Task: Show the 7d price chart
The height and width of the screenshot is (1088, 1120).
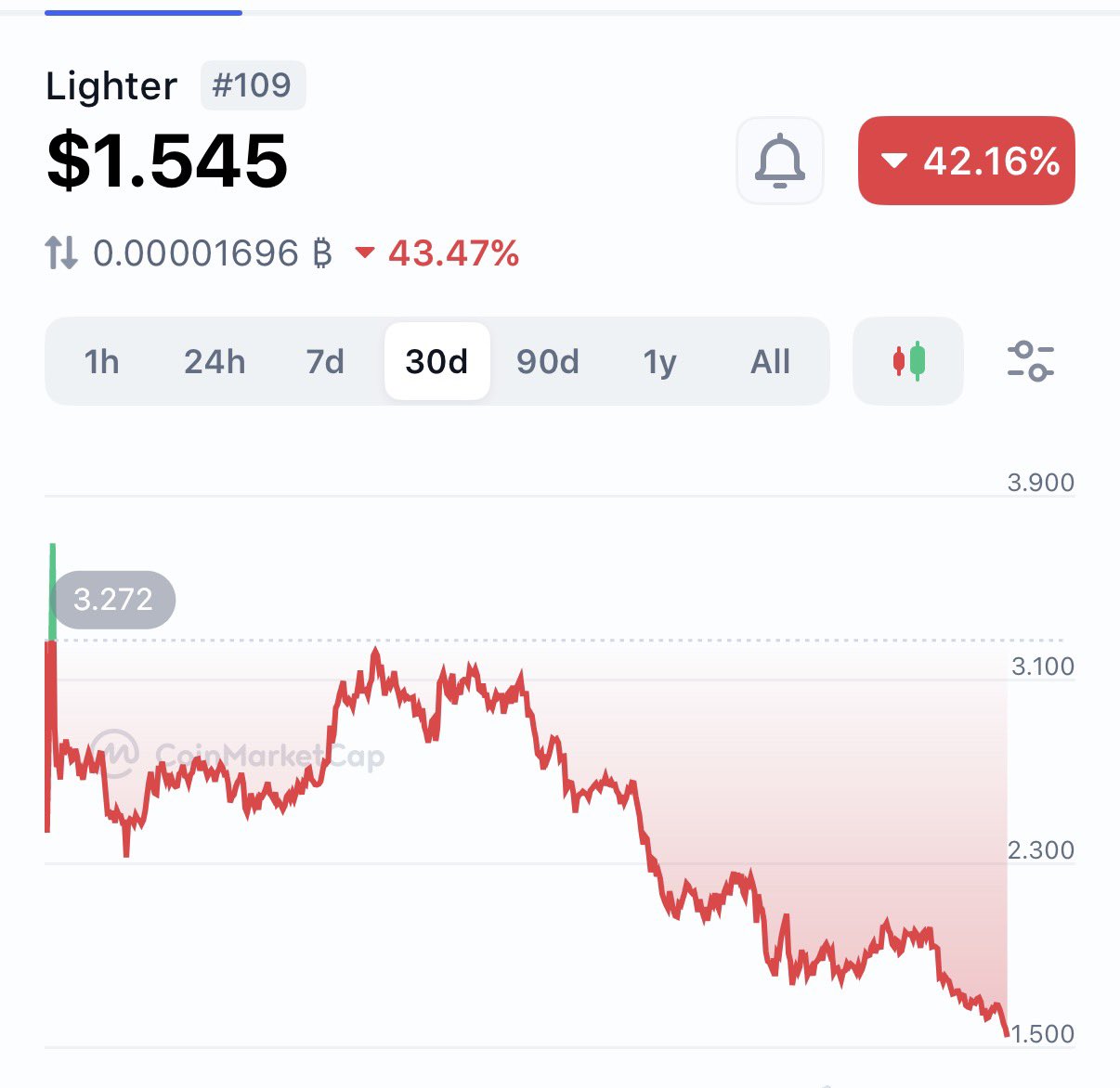Action: 325,361
